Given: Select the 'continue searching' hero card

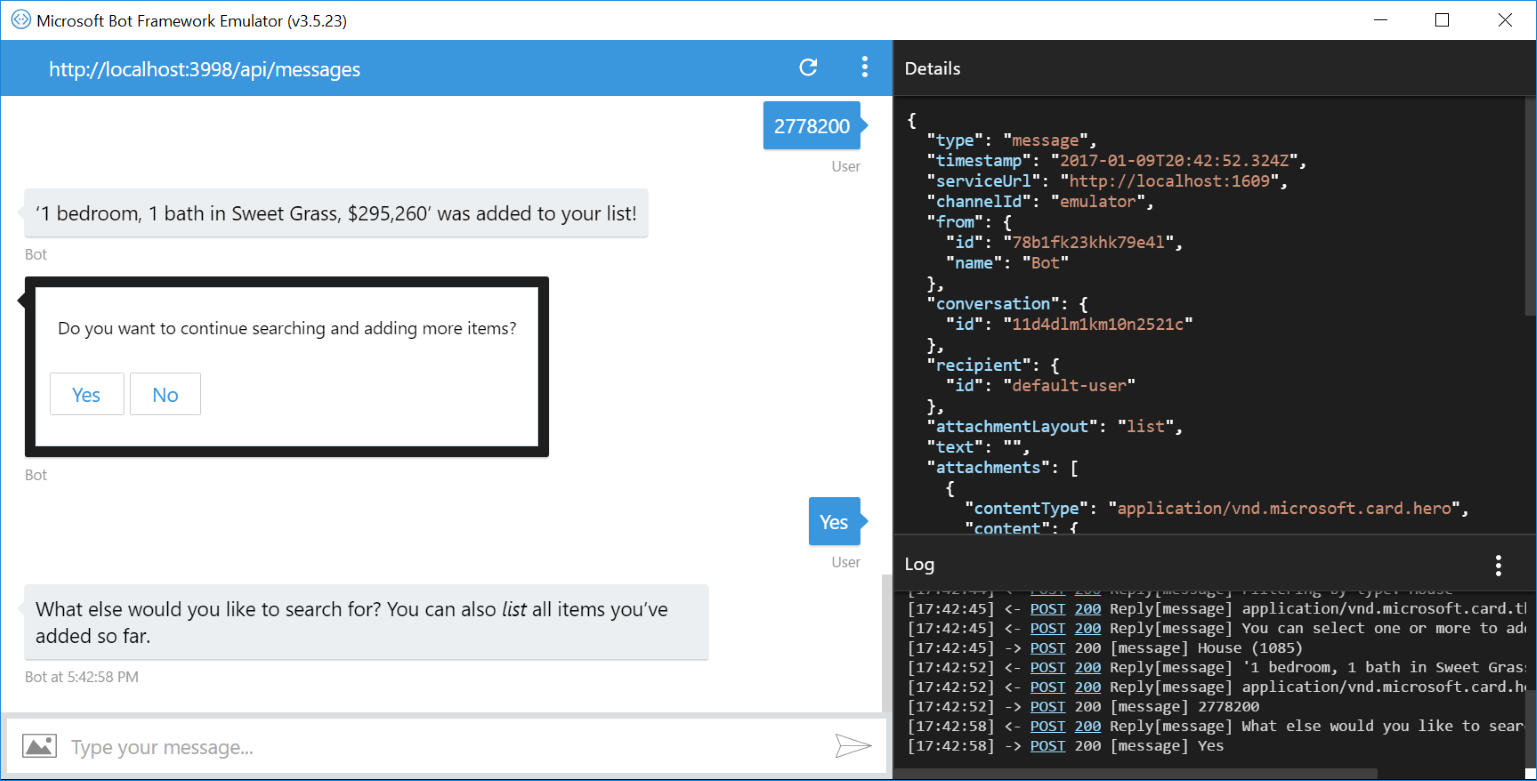Looking at the screenshot, I should point(286,367).
